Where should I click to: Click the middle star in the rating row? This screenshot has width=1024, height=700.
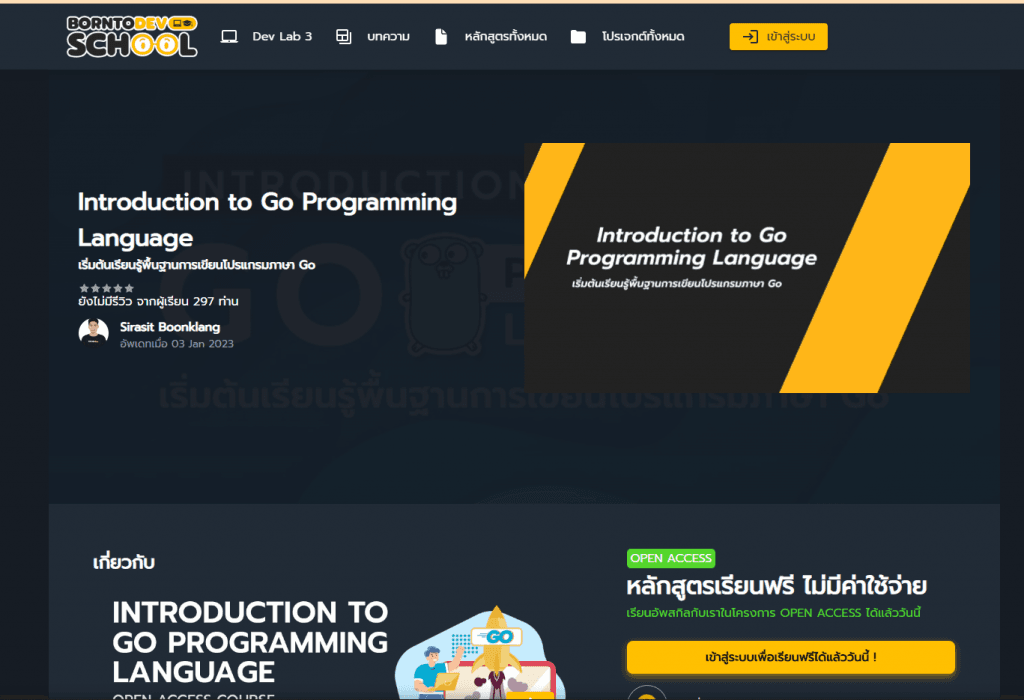click(107, 287)
